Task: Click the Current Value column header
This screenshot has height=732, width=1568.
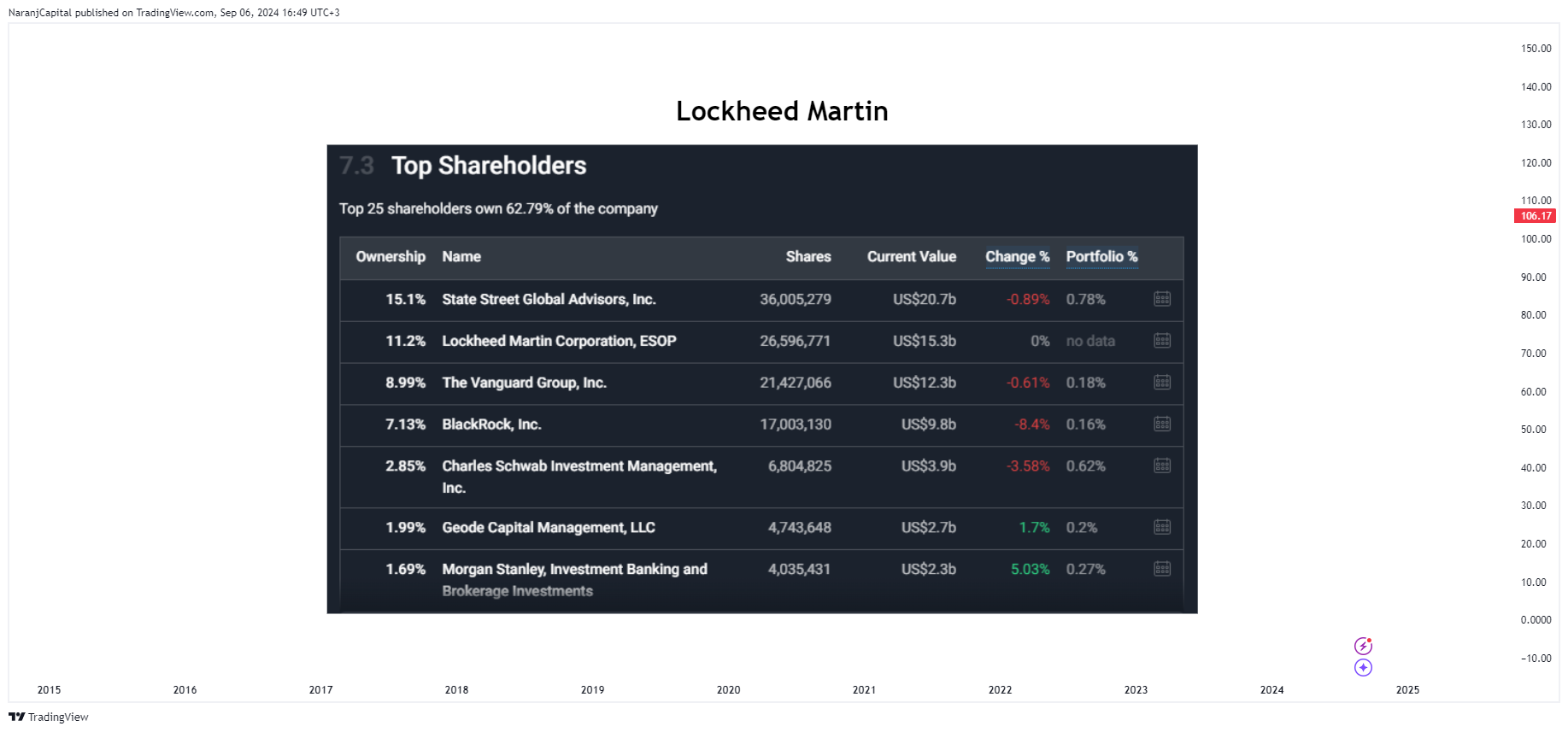Action: [x=912, y=257]
